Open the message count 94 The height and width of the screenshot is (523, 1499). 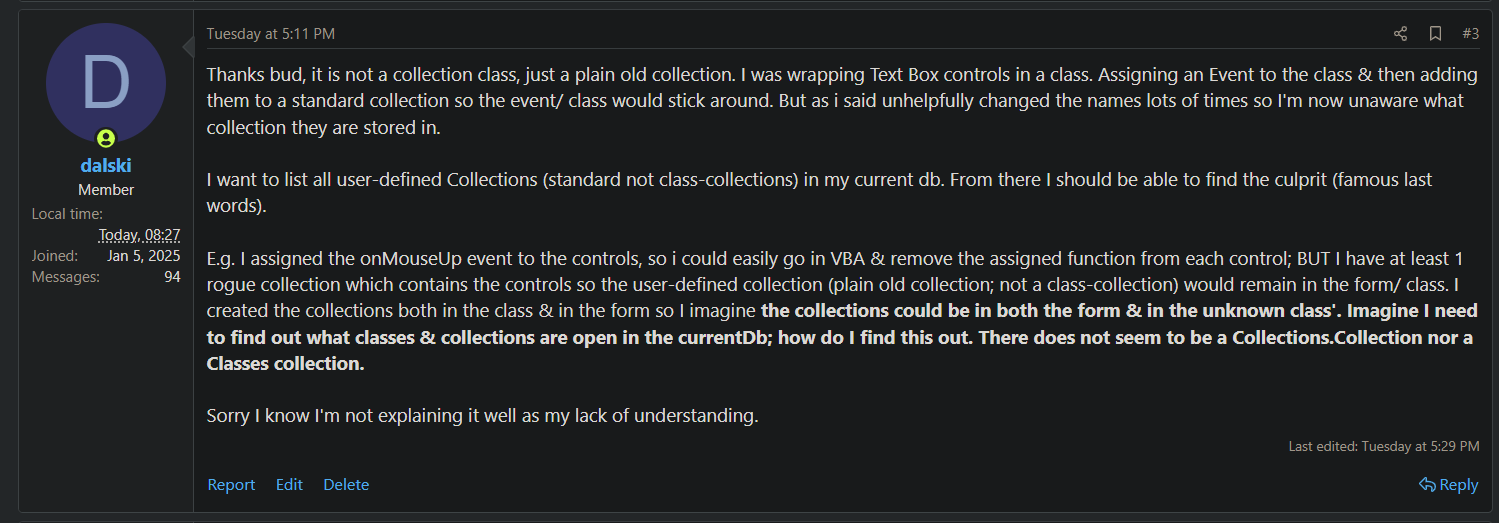[x=172, y=277]
